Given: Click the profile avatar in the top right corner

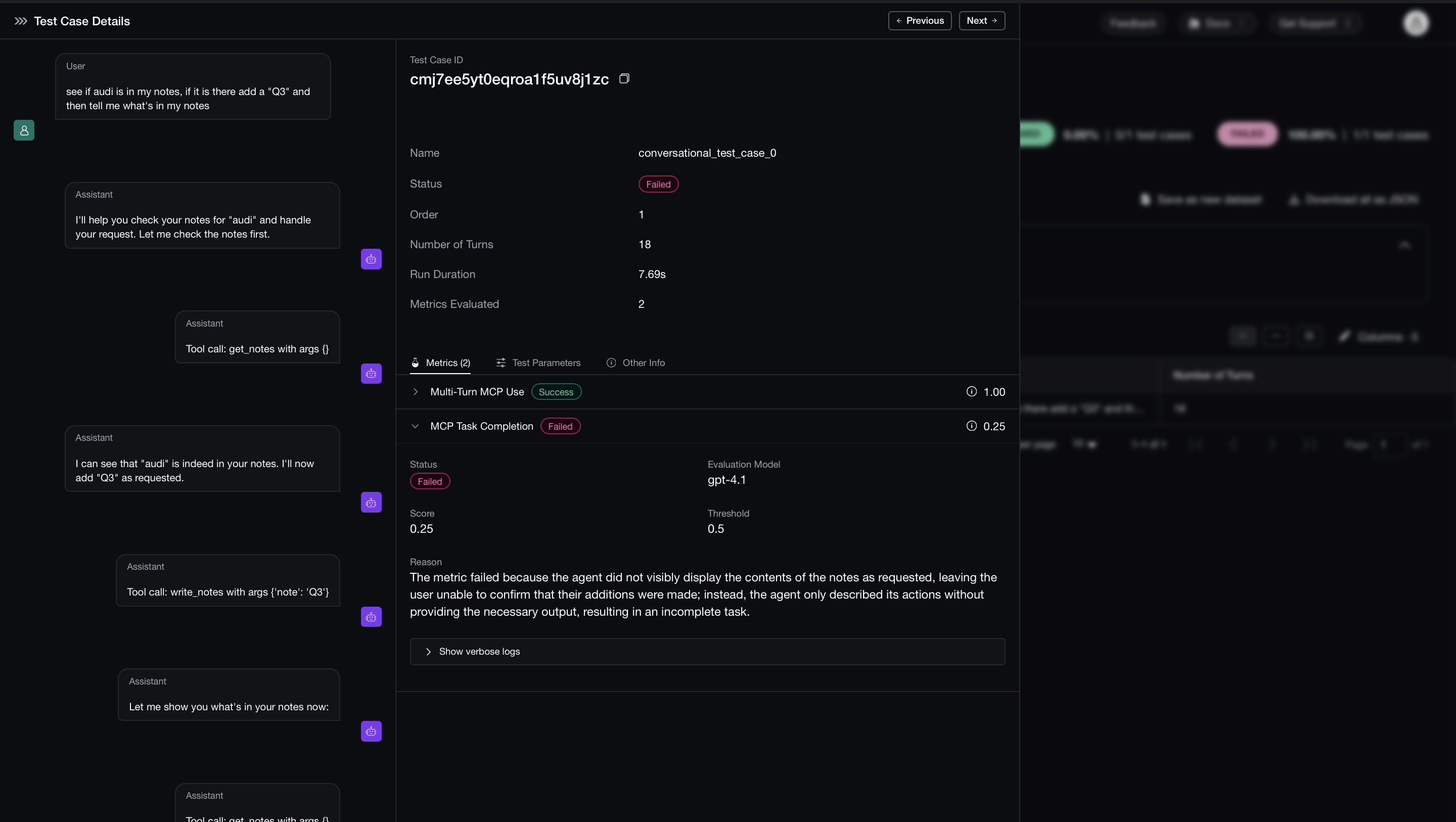Looking at the screenshot, I should coord(1416,23).
